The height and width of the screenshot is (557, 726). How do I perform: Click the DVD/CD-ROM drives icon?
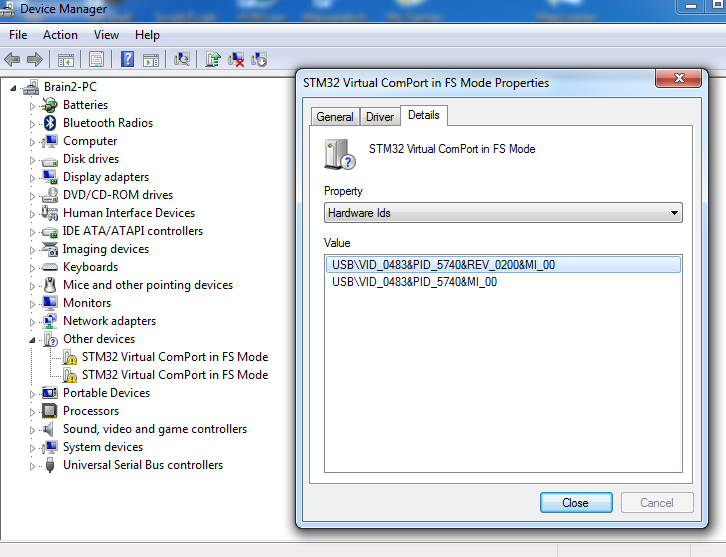click(50, 195)
